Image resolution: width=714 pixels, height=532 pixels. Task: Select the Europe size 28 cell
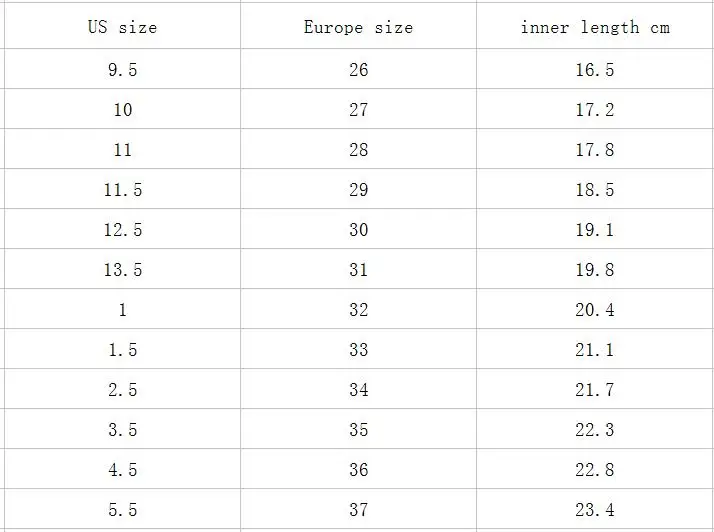pos(358,149)
